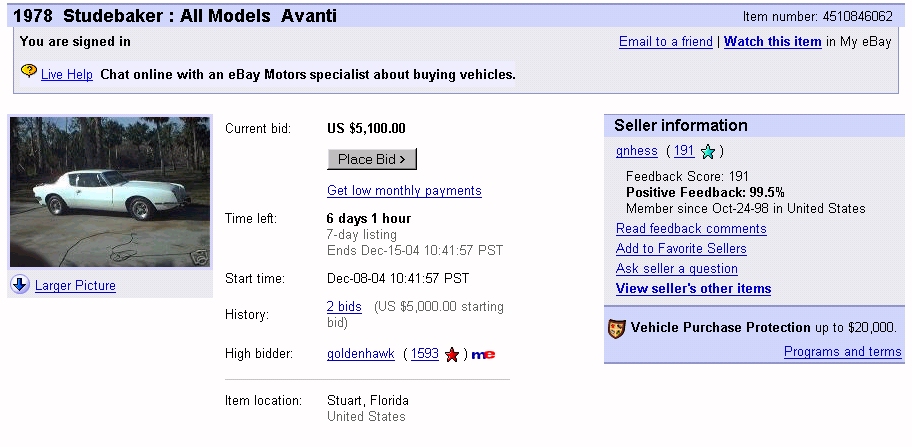Click the seller's turquoise feedback star icon
Screen dimensions: 912x447
[x=708, y=152]
